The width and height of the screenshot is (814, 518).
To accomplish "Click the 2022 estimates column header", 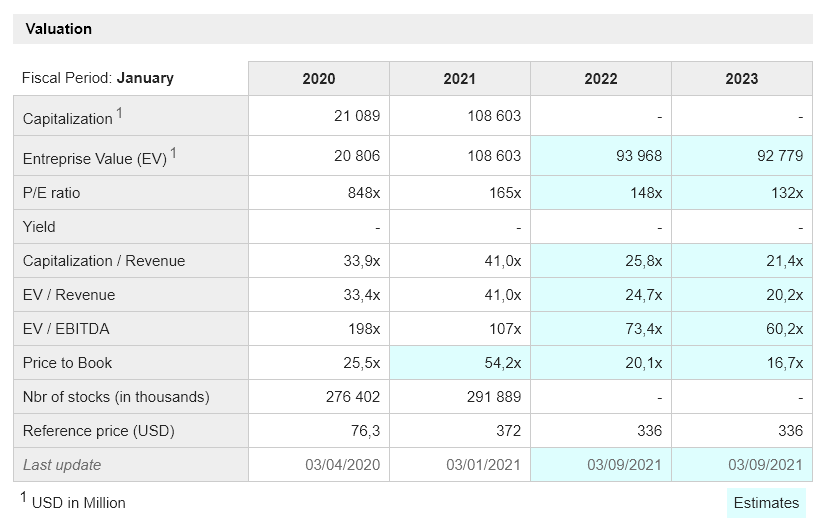I will (x=600, y=79).
